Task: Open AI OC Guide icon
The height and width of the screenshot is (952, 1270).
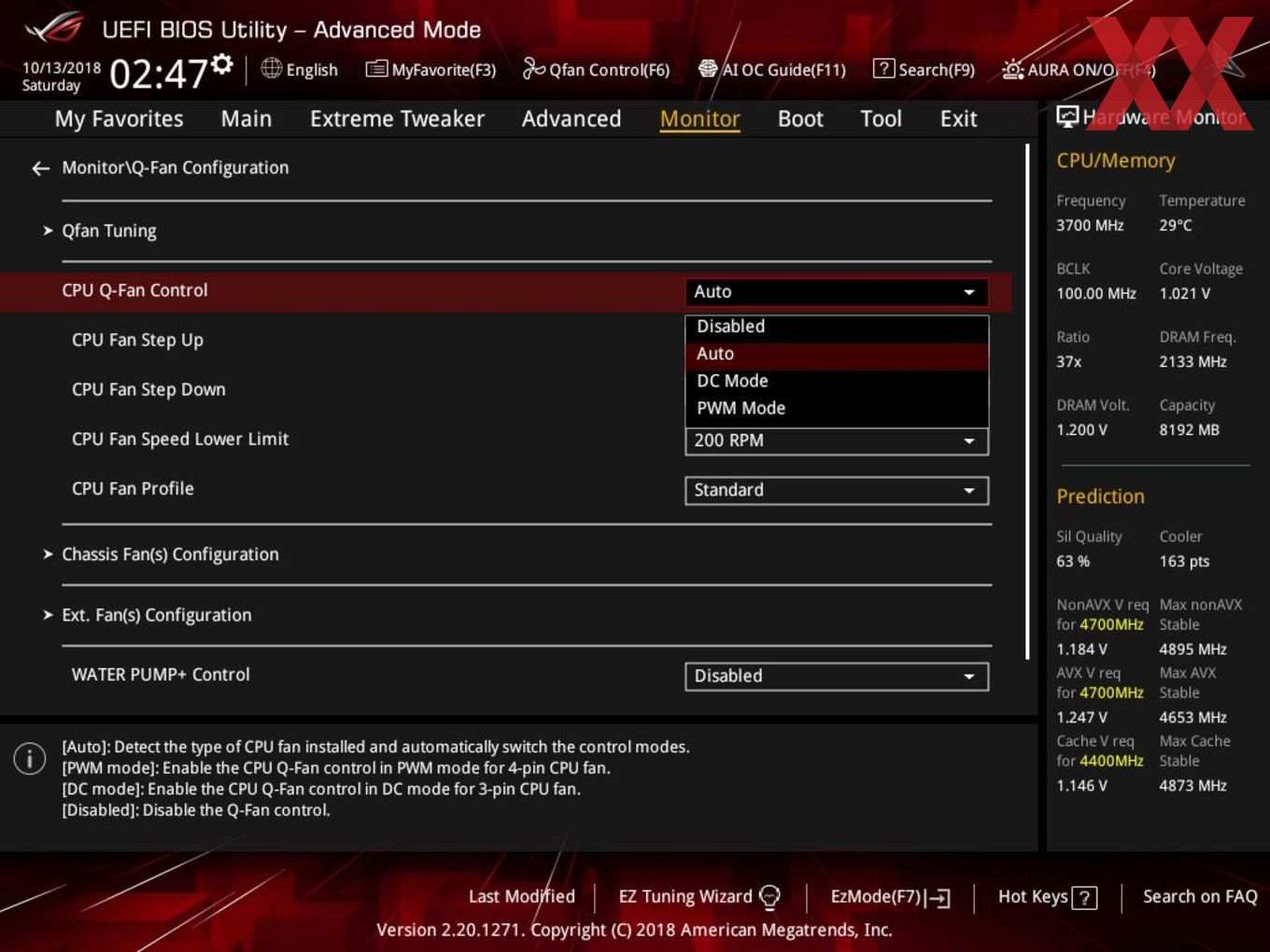Action: point(708,69)
